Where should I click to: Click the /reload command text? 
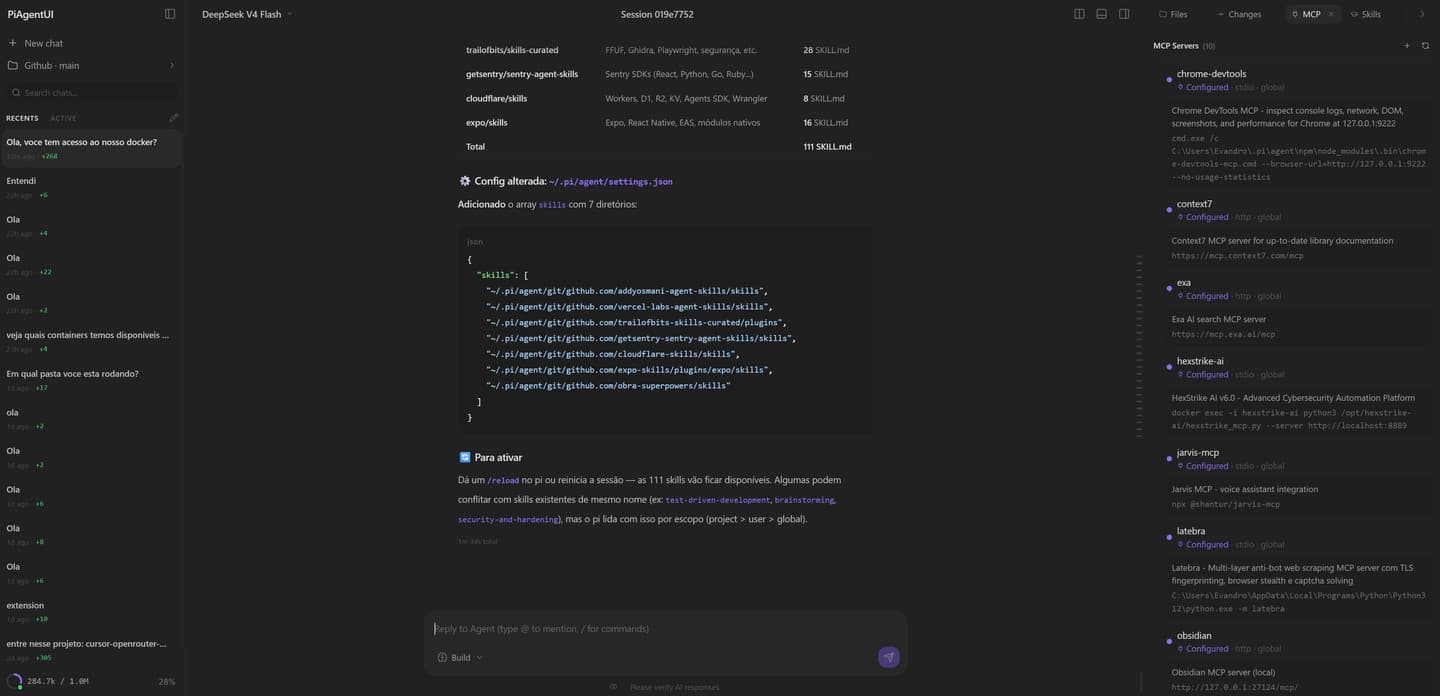pos(503,481)
